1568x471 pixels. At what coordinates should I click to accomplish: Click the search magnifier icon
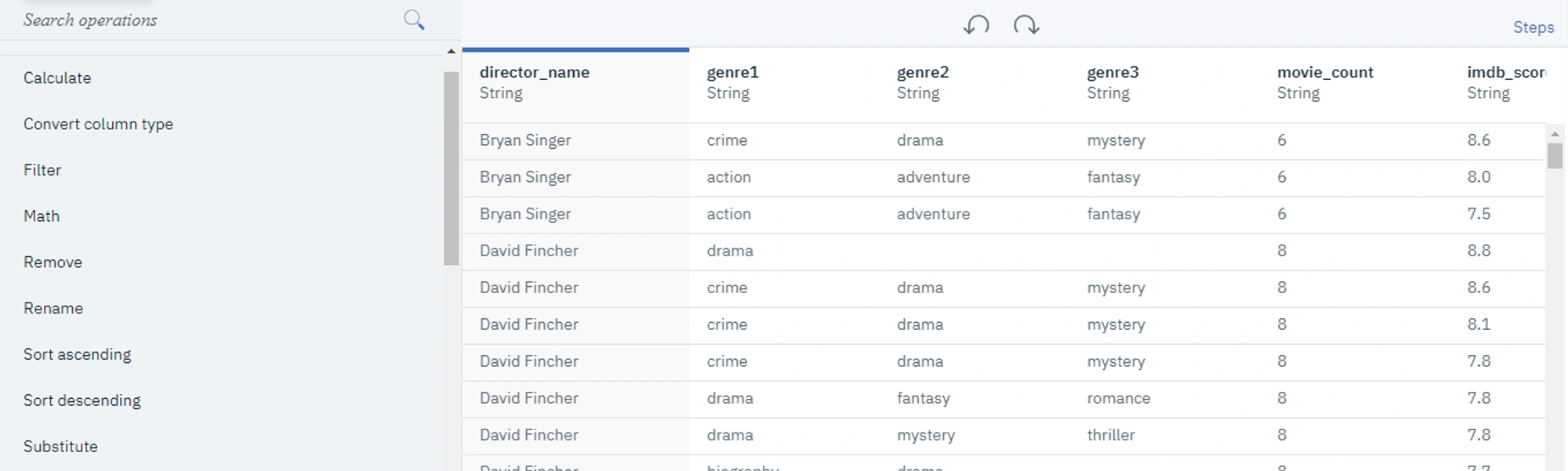tap(414, 20)
